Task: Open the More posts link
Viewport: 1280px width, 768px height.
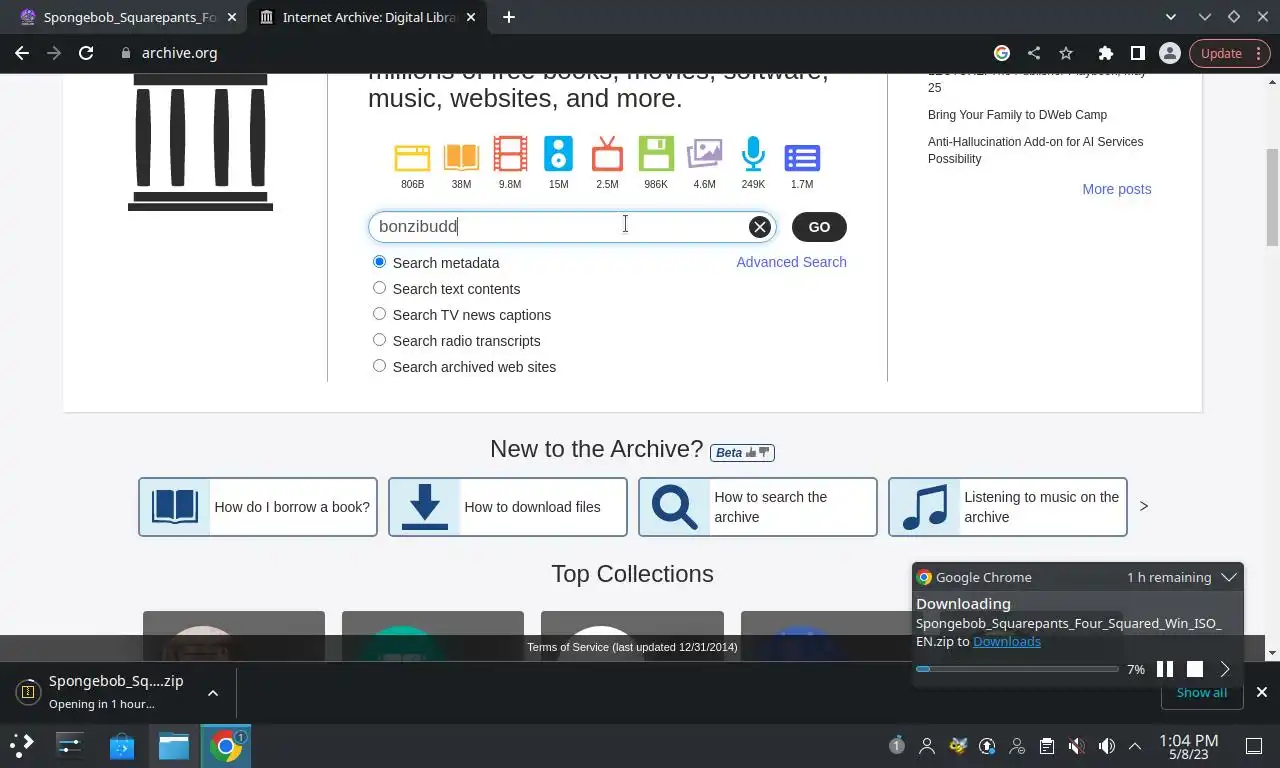Action: coord(1116,189)
